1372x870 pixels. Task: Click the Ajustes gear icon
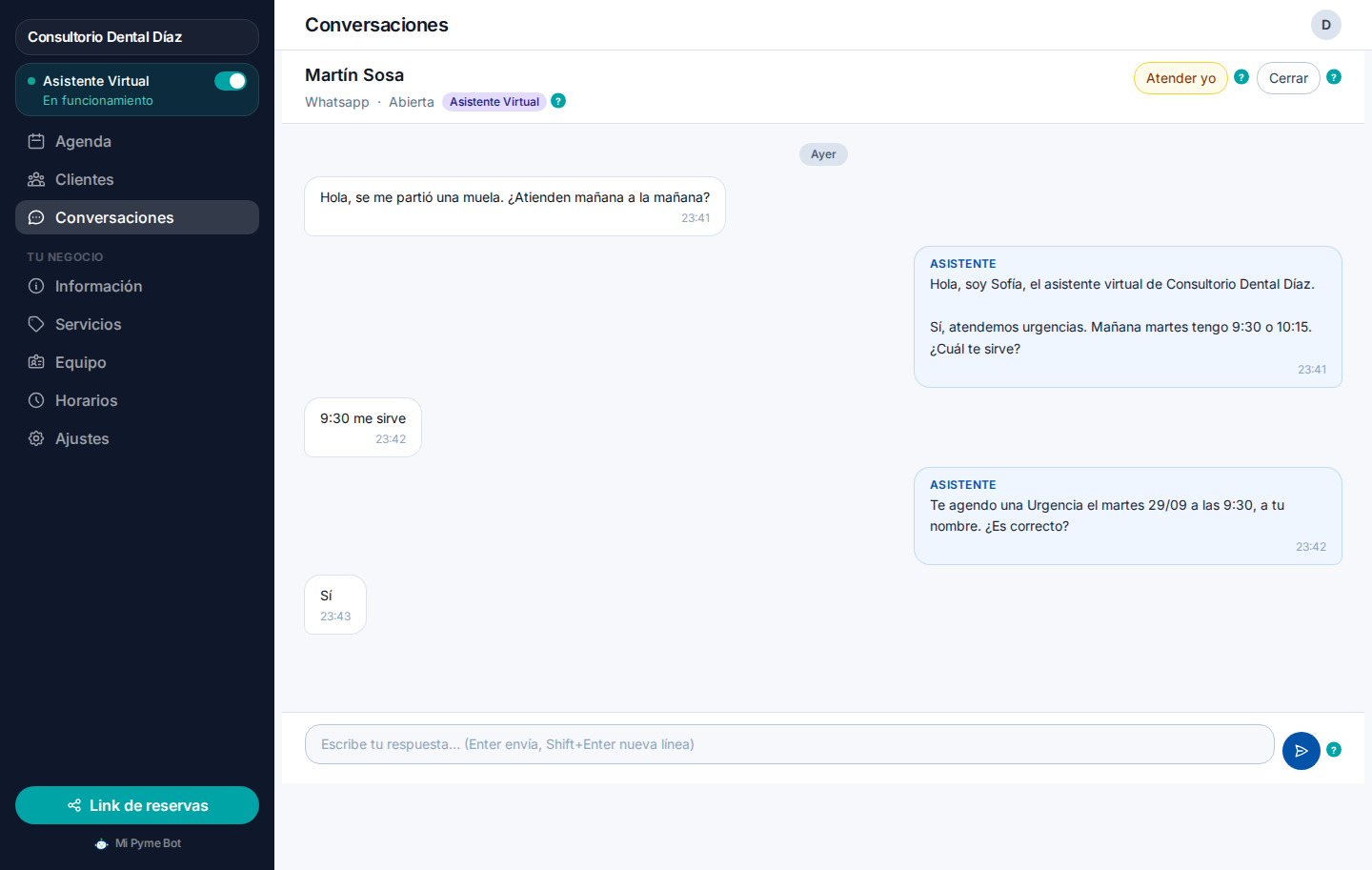coord(36,438)
